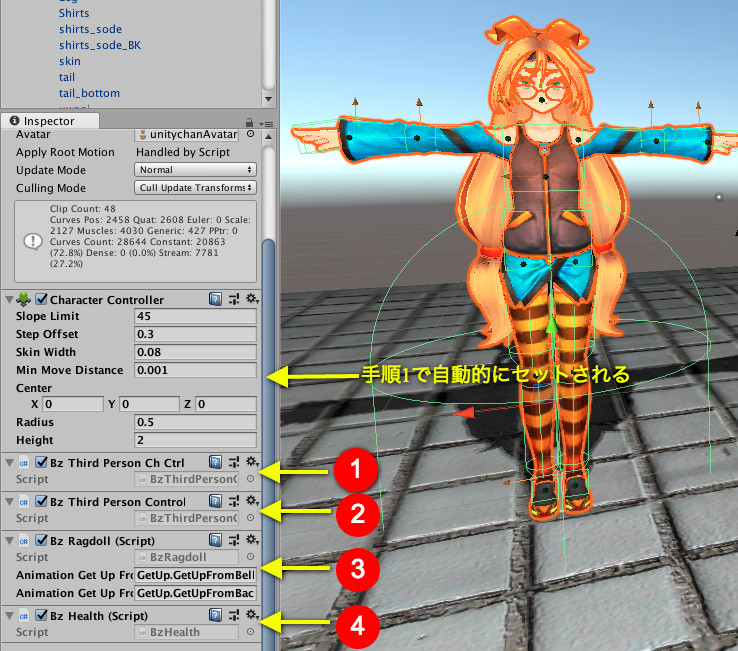Select tail_bottom in the hierarchy
Viewport: 738px width, 651px height.
(89, 93)
